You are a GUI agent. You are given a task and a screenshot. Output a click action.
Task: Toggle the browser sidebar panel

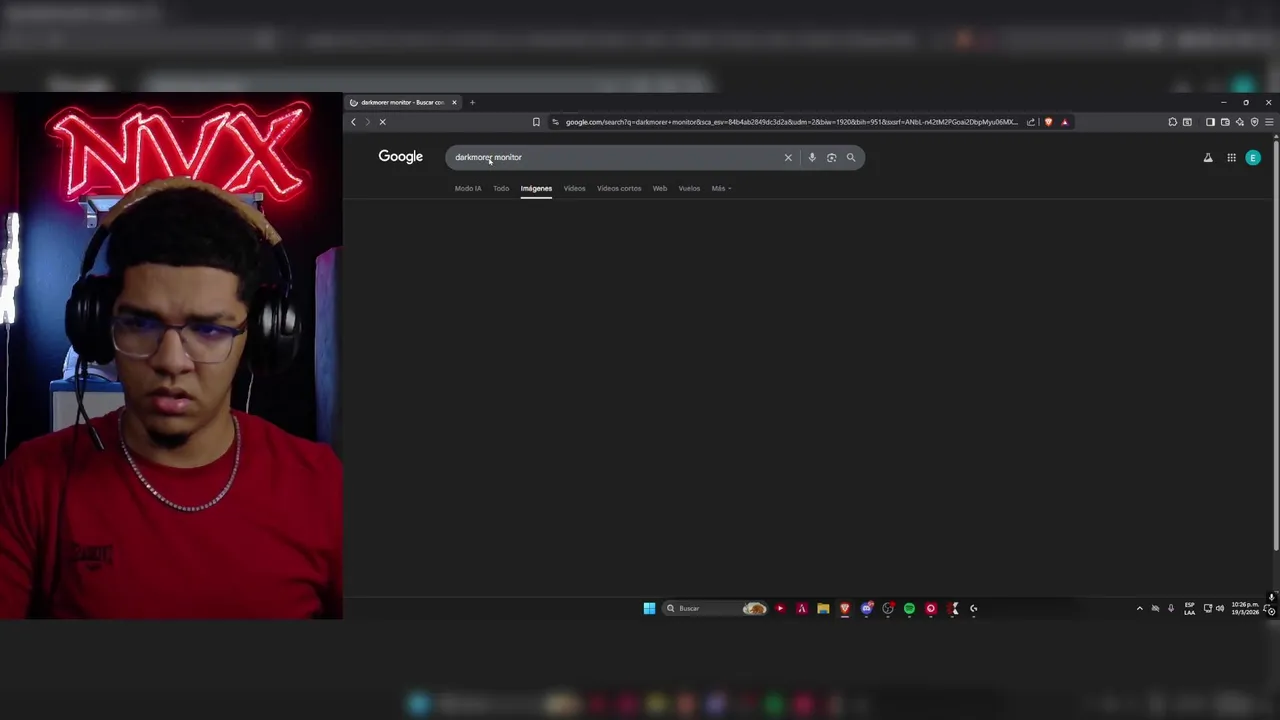(1210, 122)
